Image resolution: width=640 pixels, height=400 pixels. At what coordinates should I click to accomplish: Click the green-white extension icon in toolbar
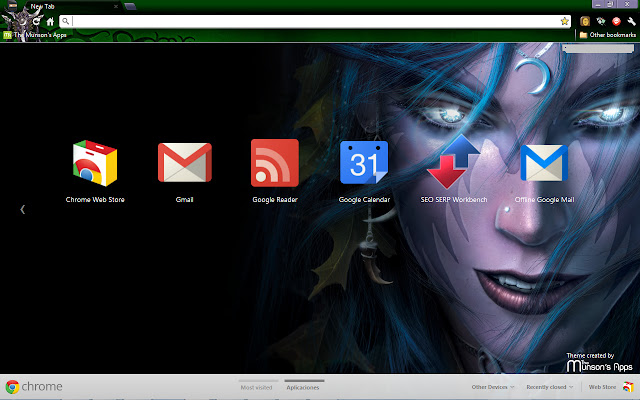coord(600,21)
